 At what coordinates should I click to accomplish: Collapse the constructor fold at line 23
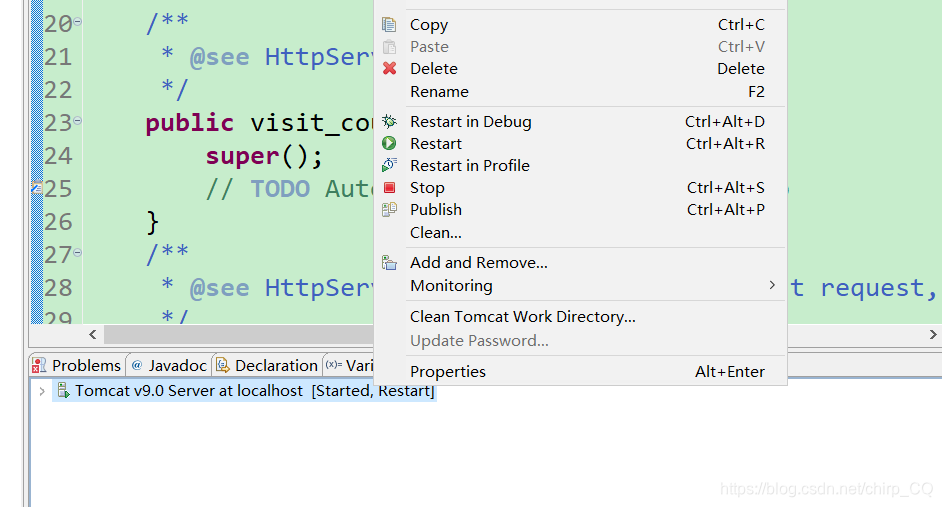[x=77, y=121]
